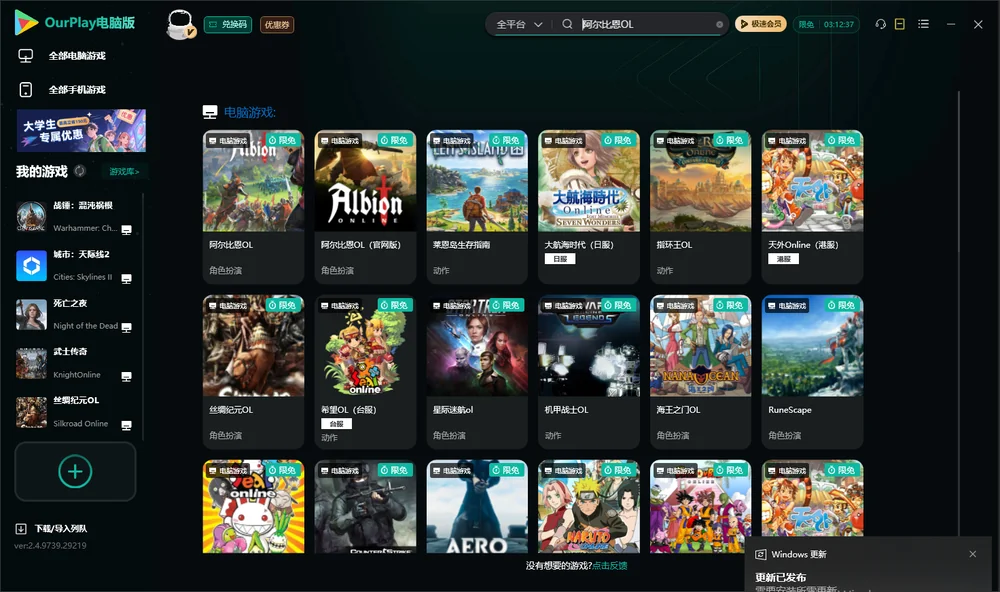Clear the search box text
Viewport: 1000px width, 592px height.
click(x=719, y=24)
